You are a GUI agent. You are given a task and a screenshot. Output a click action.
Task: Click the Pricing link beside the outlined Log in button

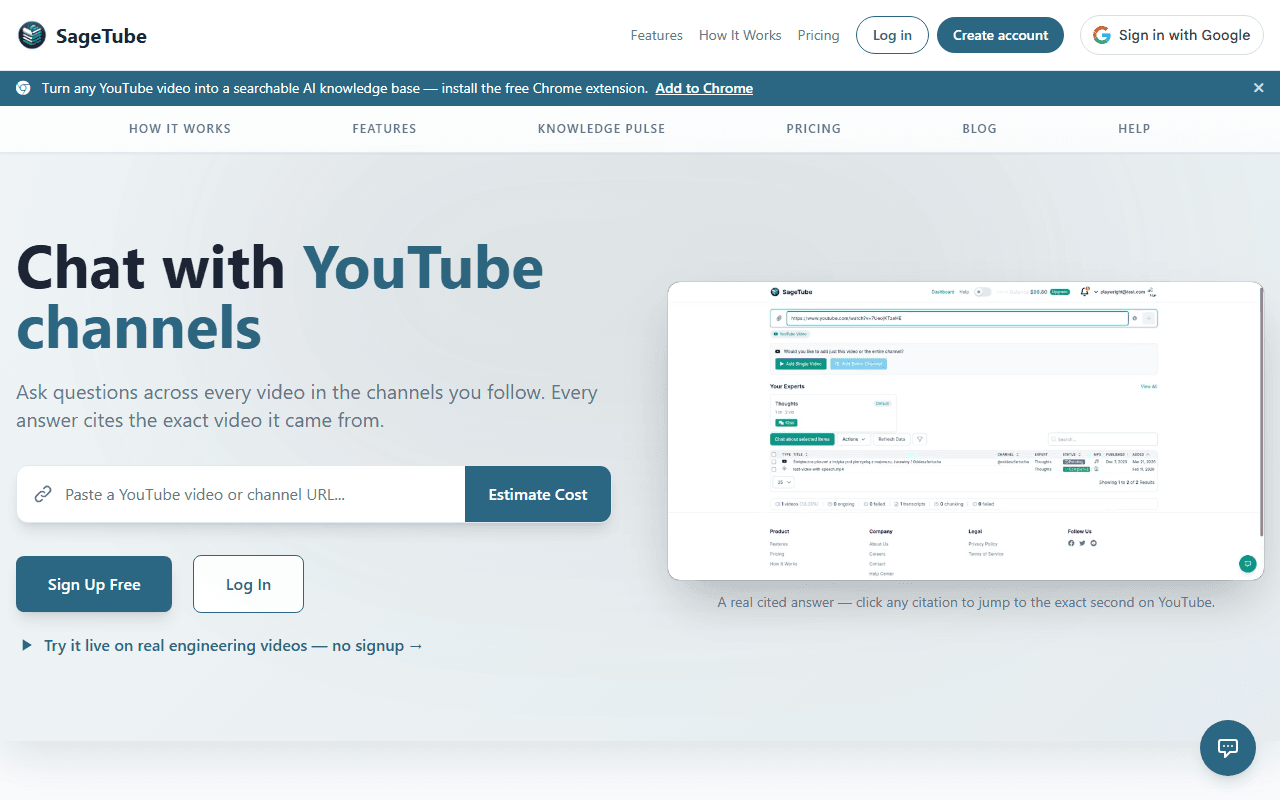pos(818,35)
